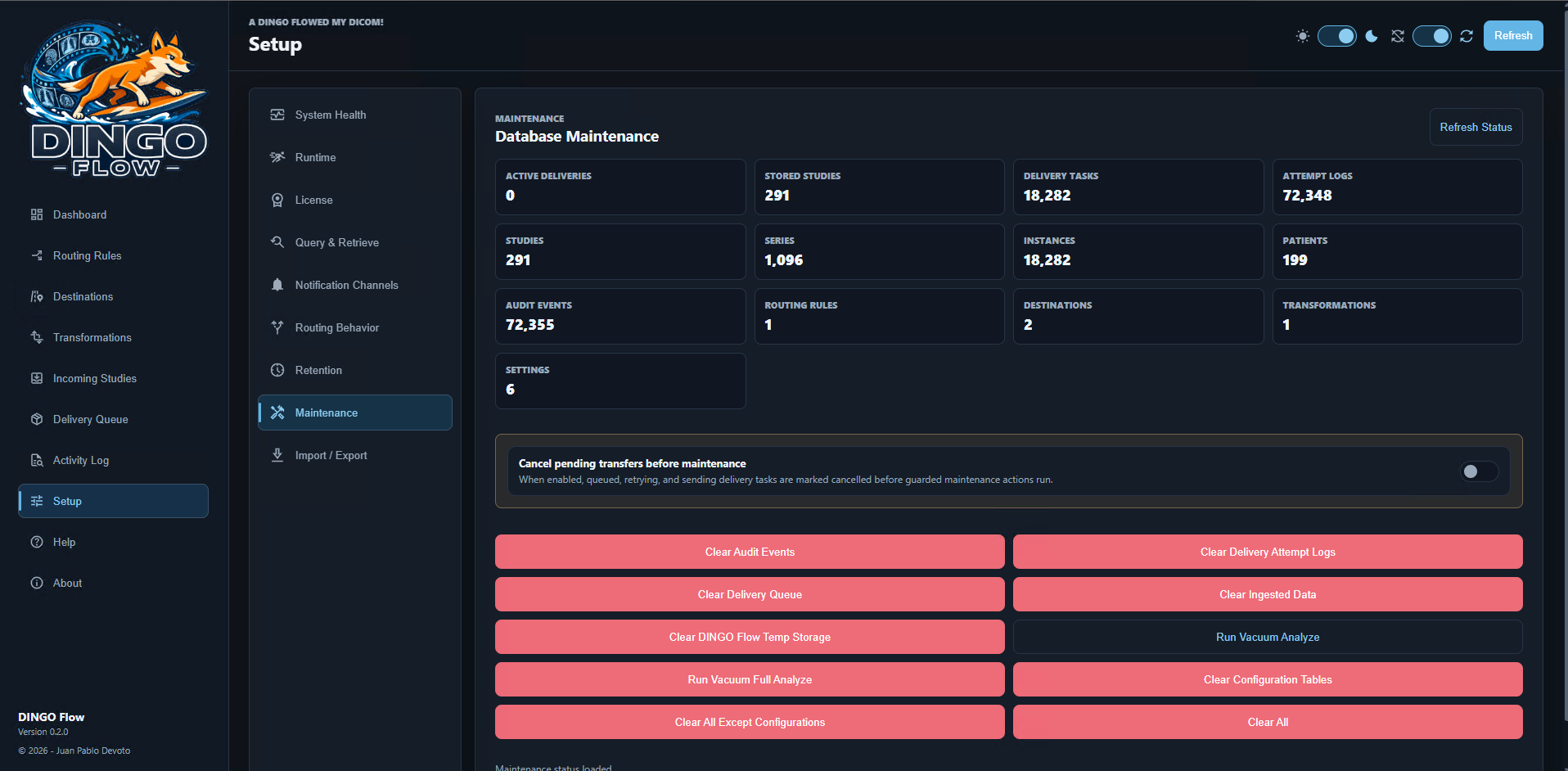Click the Clear Ingested Data button

[1268, 594]
